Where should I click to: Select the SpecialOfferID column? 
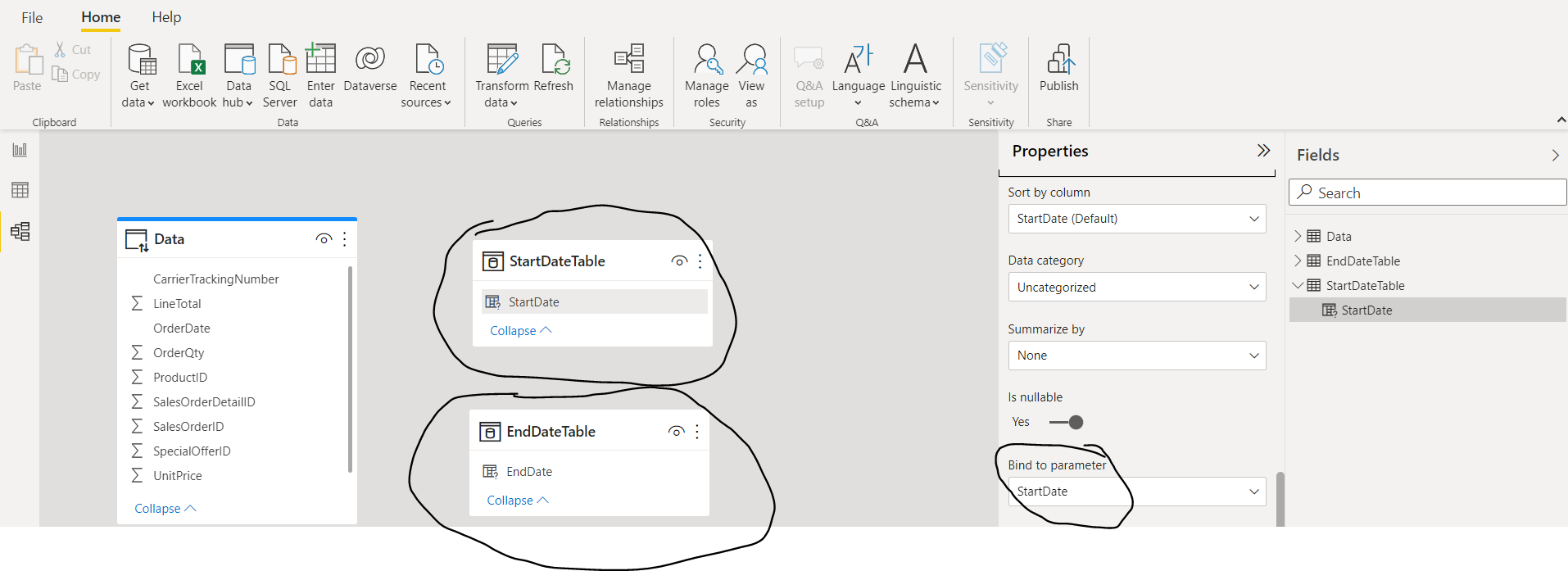click(192, 451)
